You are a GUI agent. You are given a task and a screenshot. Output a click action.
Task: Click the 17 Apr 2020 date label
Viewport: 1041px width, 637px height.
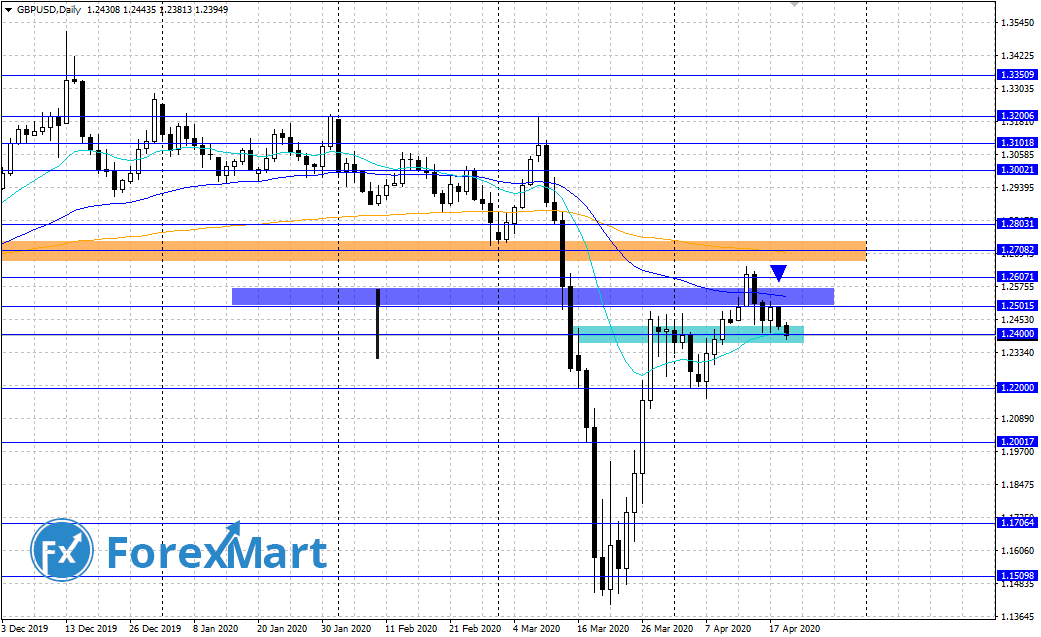(795, 629)
